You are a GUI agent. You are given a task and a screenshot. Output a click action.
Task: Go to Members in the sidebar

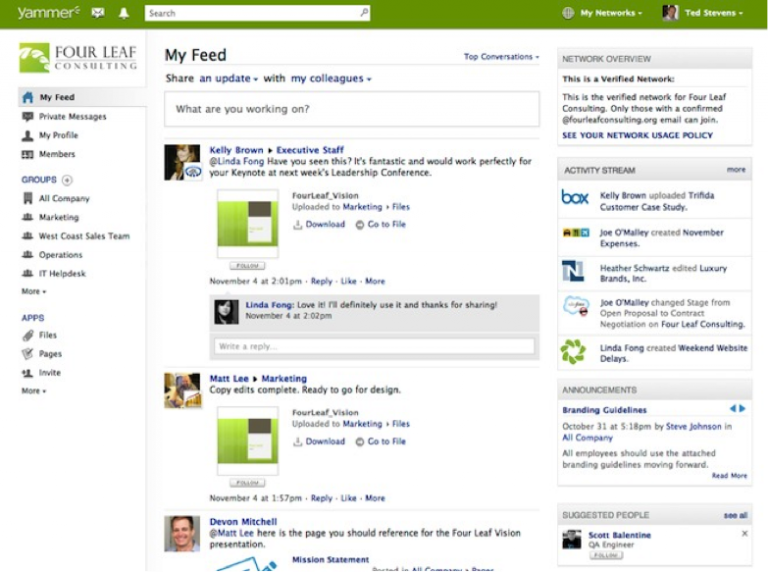pos(57,155)
